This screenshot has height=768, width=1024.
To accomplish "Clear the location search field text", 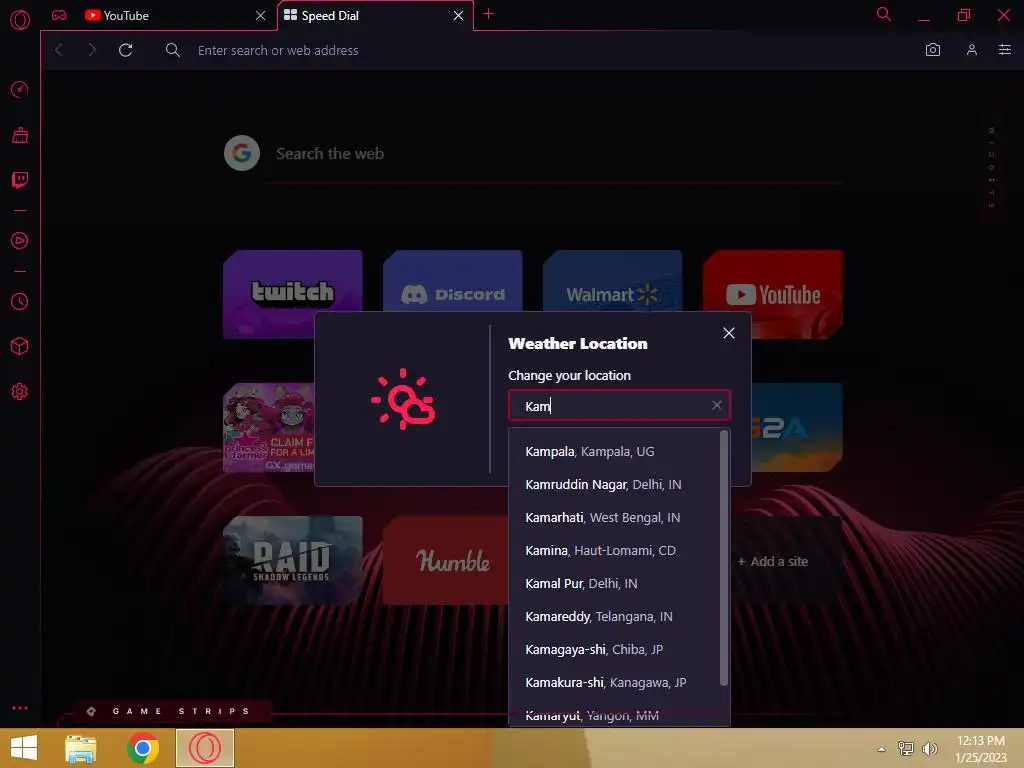I will pos(716,405).
